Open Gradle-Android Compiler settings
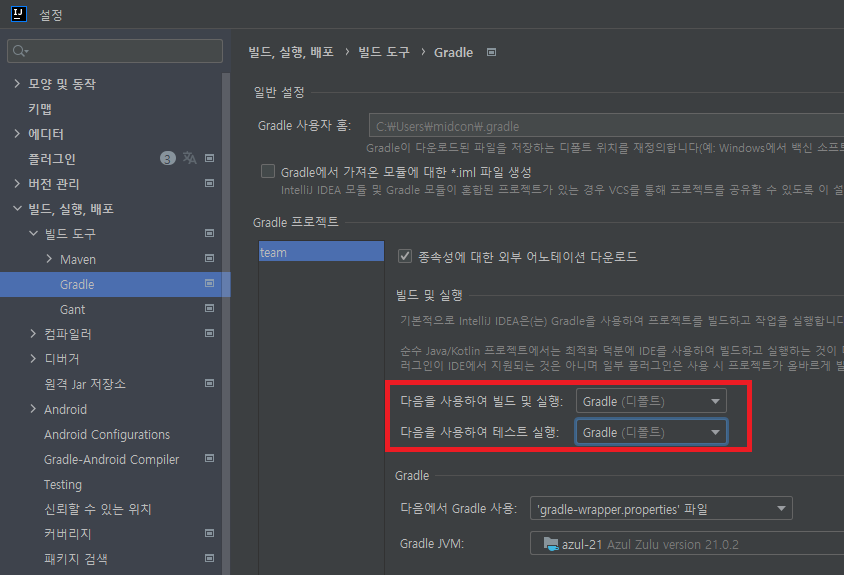 pyautogui.click(x=111, y=459)
